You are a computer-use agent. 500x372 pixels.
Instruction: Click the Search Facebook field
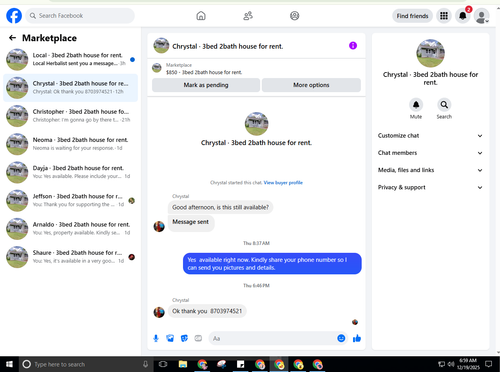tap(80, 16)
